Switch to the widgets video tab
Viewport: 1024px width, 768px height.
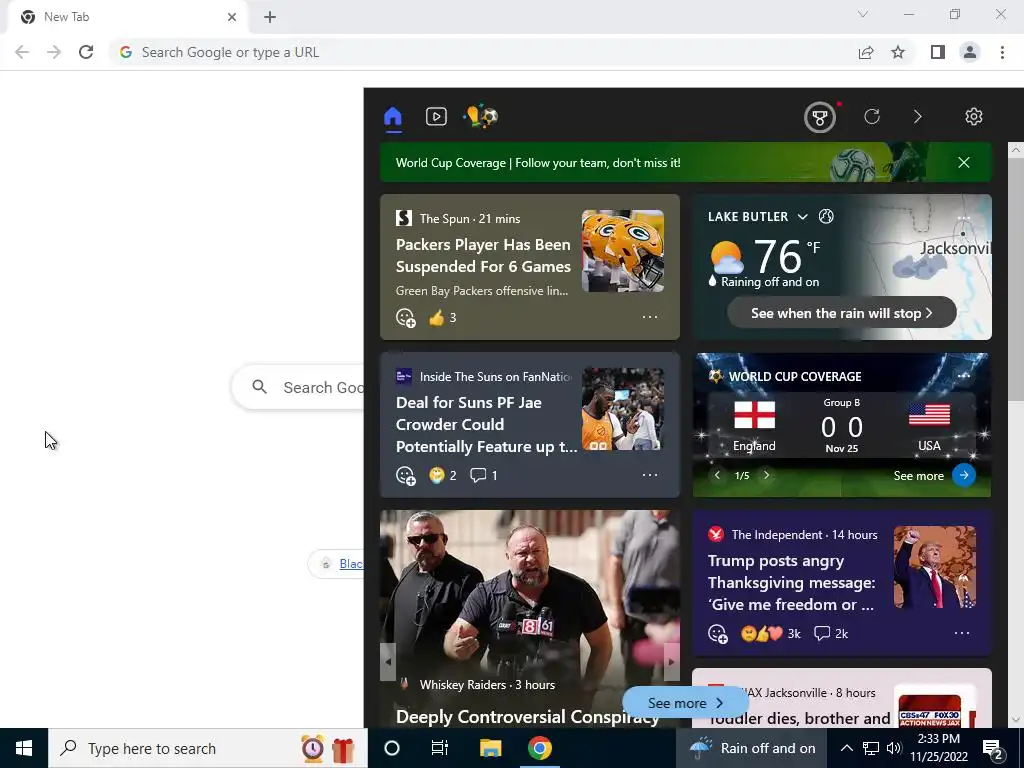436,117
